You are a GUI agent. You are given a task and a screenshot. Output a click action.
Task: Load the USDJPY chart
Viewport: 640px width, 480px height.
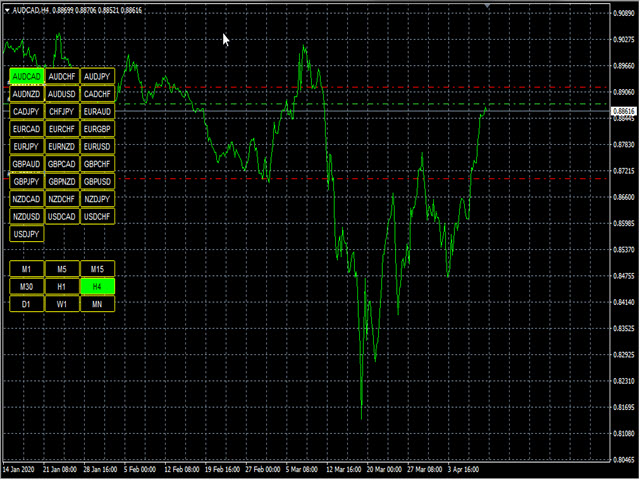click(27, 234)
